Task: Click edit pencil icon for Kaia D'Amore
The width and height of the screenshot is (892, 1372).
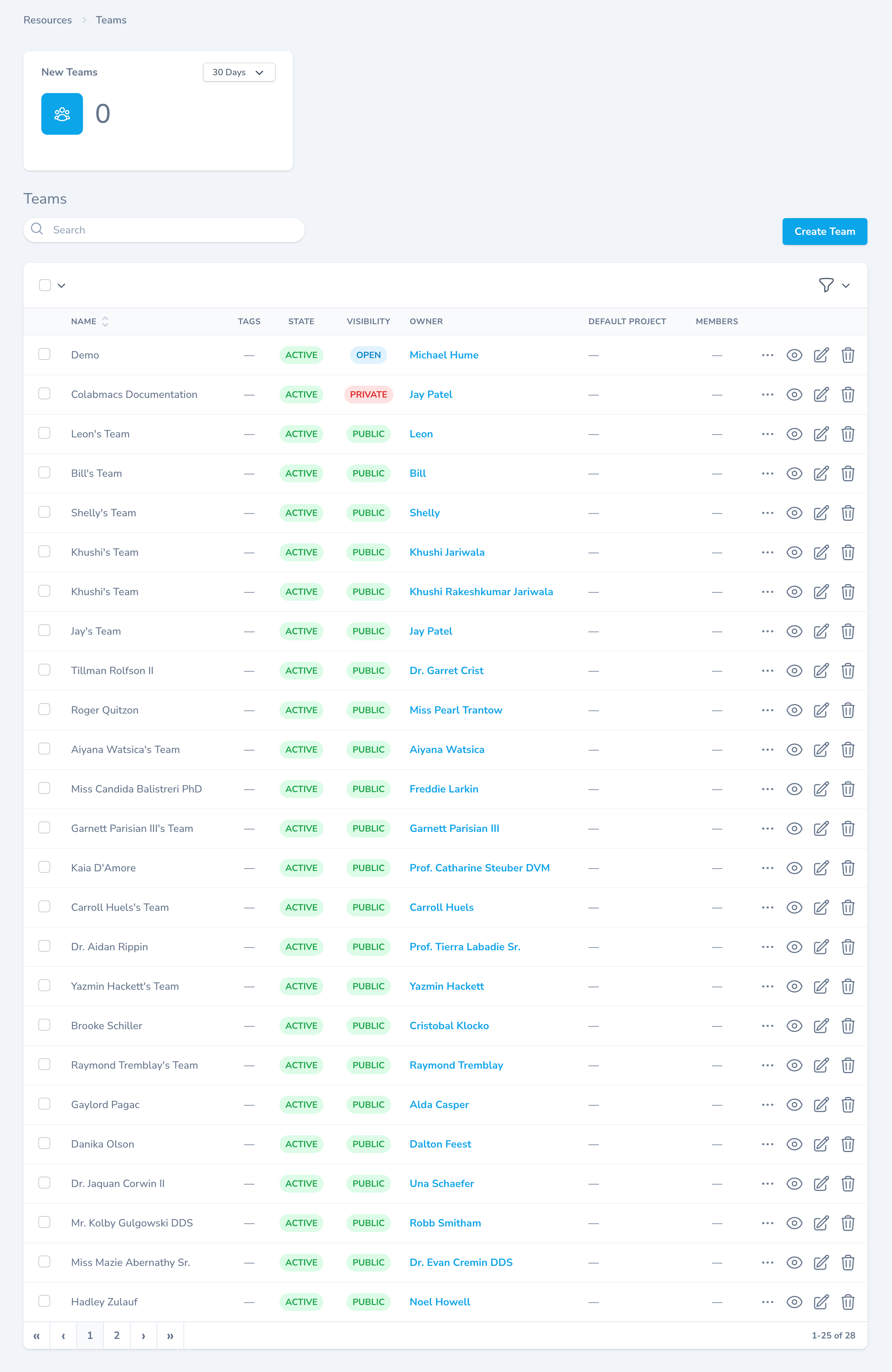Action: tap(821, 868)
